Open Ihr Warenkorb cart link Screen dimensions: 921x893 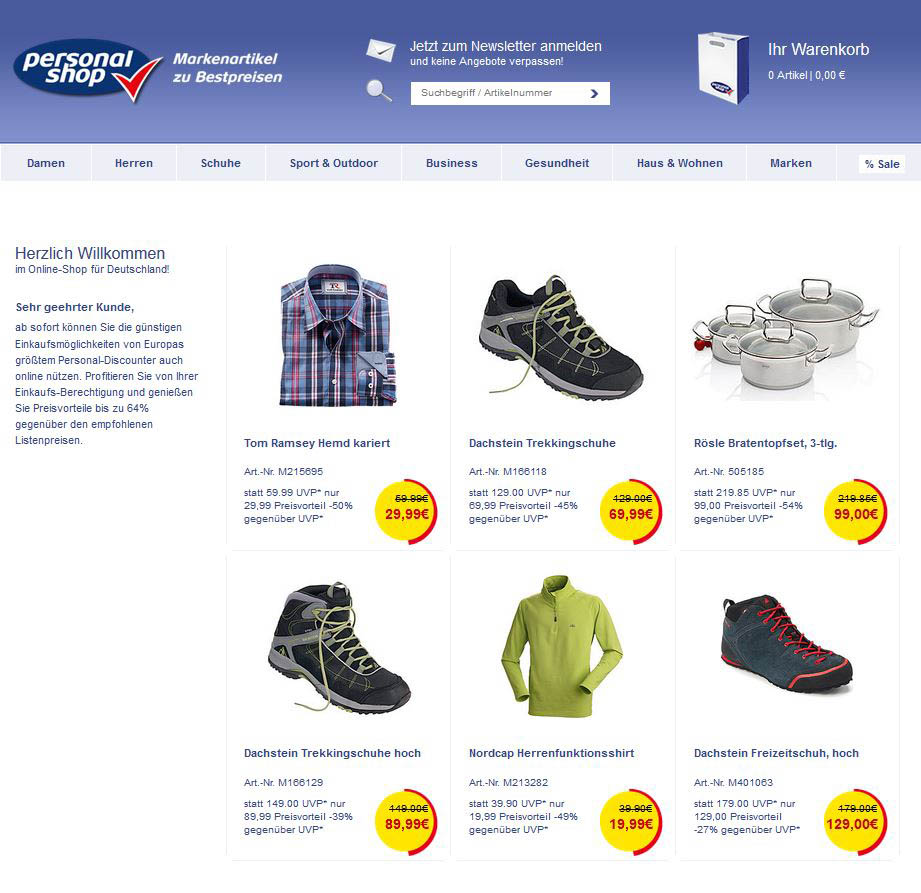818,49
